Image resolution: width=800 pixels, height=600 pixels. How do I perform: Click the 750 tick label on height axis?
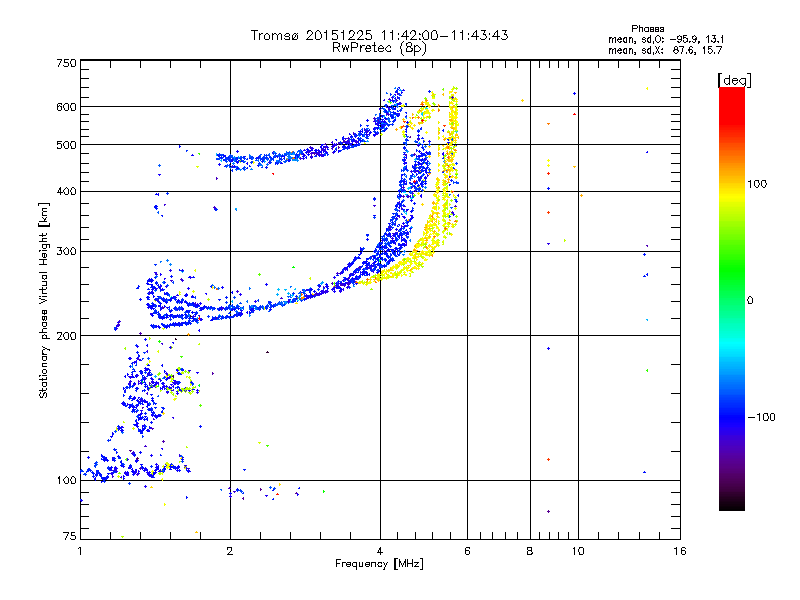click(66, 63)
